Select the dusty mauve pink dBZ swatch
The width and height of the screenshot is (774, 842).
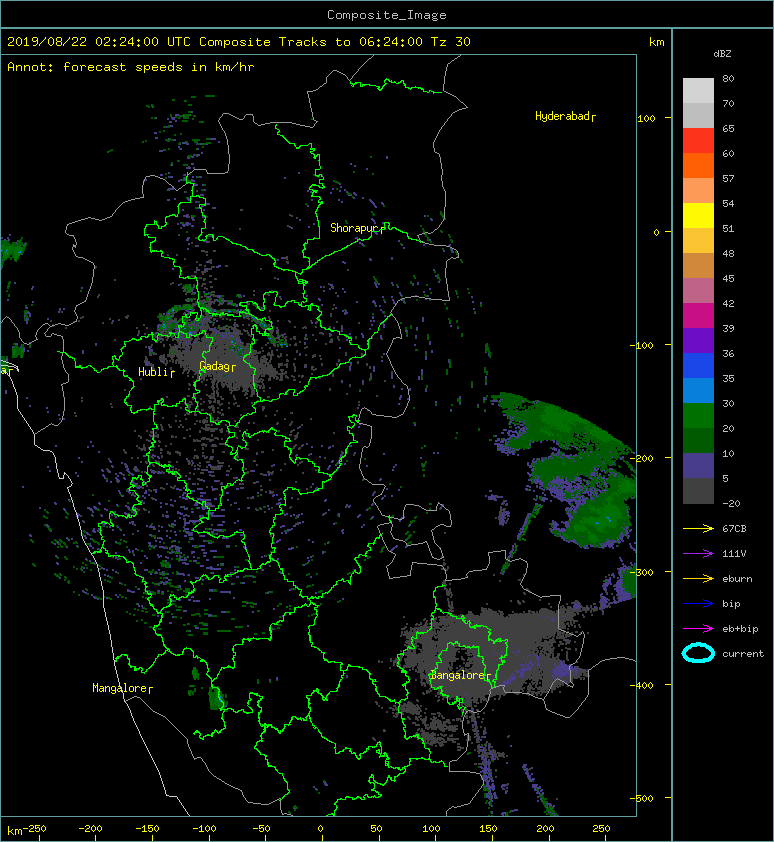698,291
